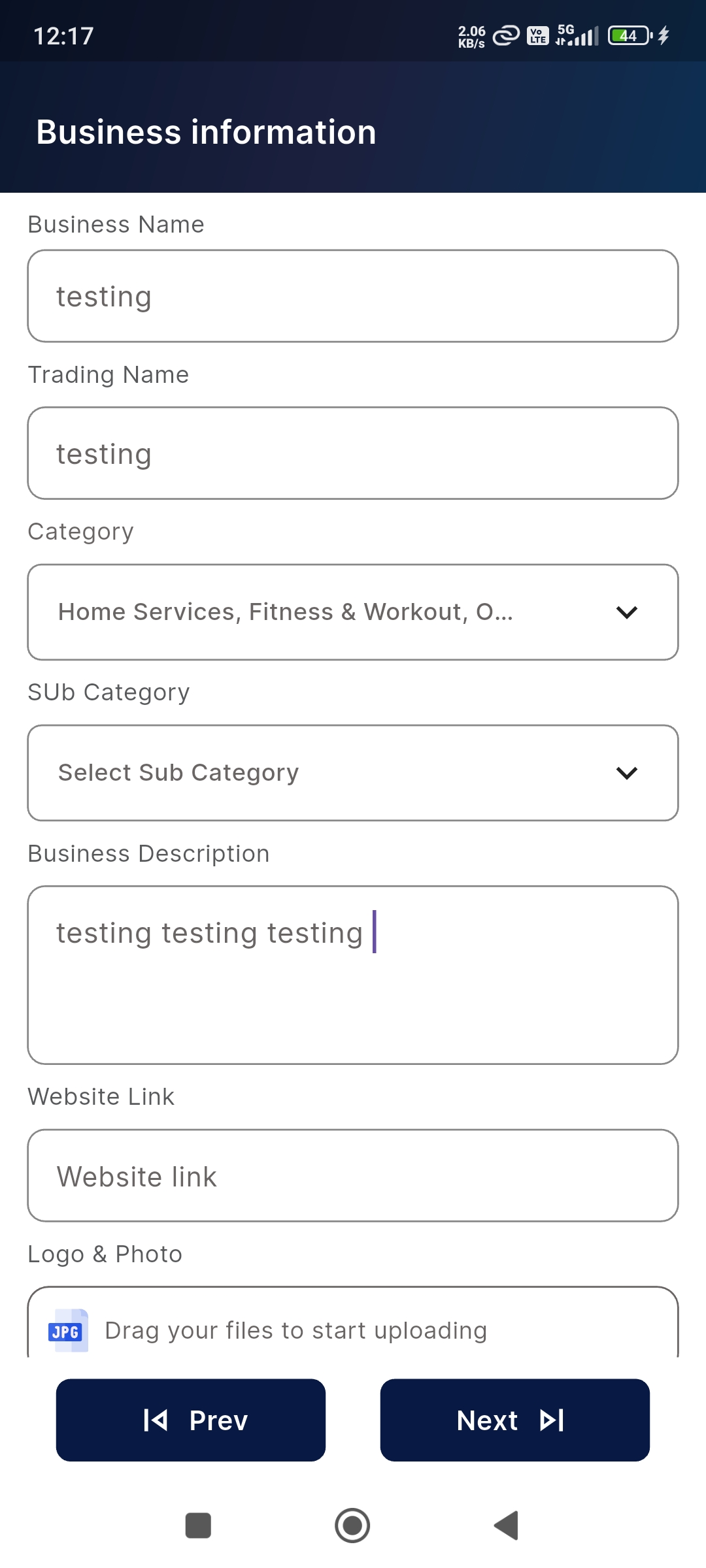The height and width of the screenshot is (1568, 706).
Task: Tap the drag files upload area
Action: point(353,1326)
